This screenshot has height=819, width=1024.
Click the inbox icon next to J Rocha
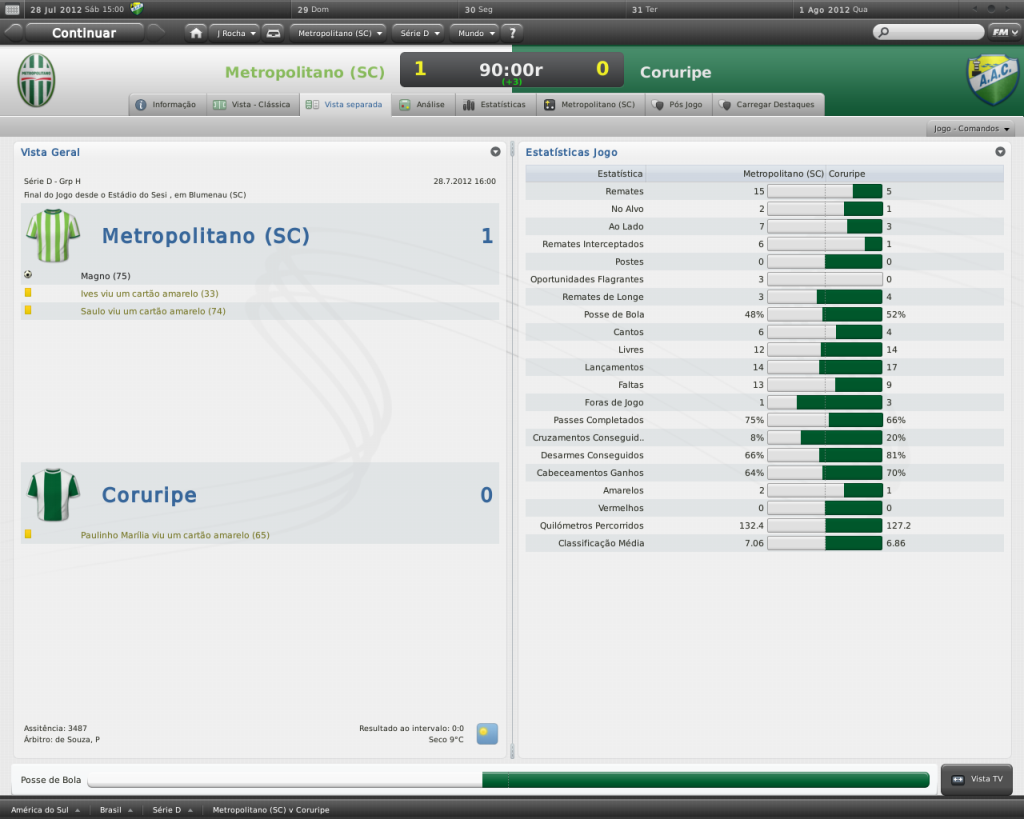coord(273,33)
